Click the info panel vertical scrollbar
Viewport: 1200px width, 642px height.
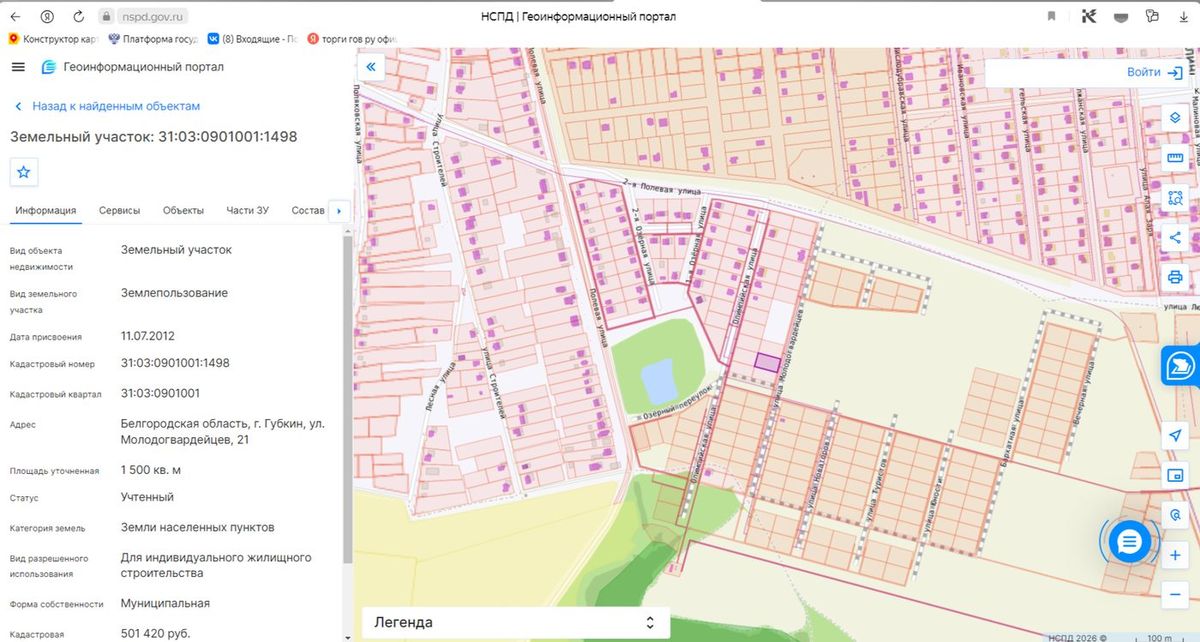(x=347, y=400)
